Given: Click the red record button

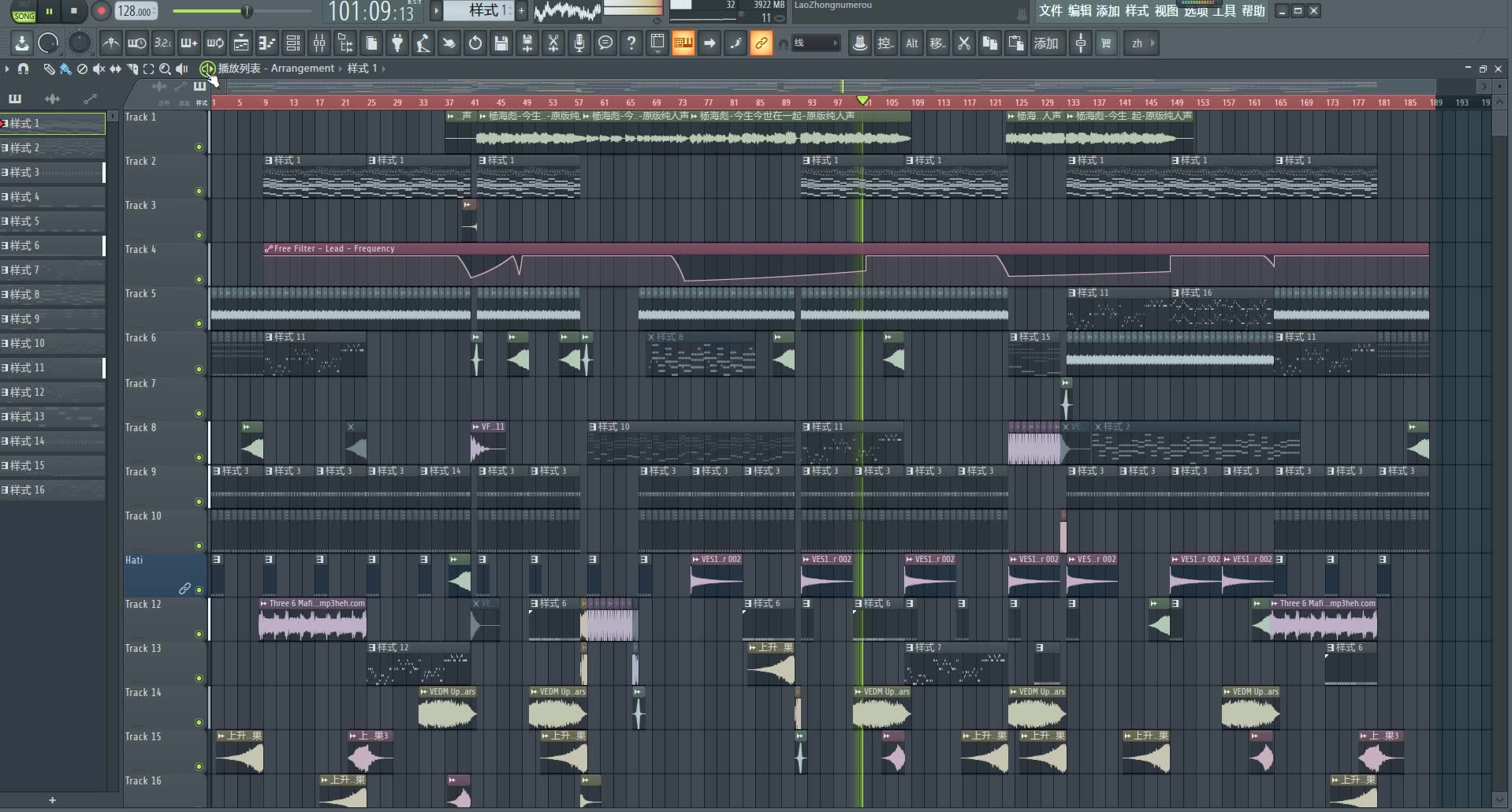Looking at the screenshot, I should pos(101,11).
